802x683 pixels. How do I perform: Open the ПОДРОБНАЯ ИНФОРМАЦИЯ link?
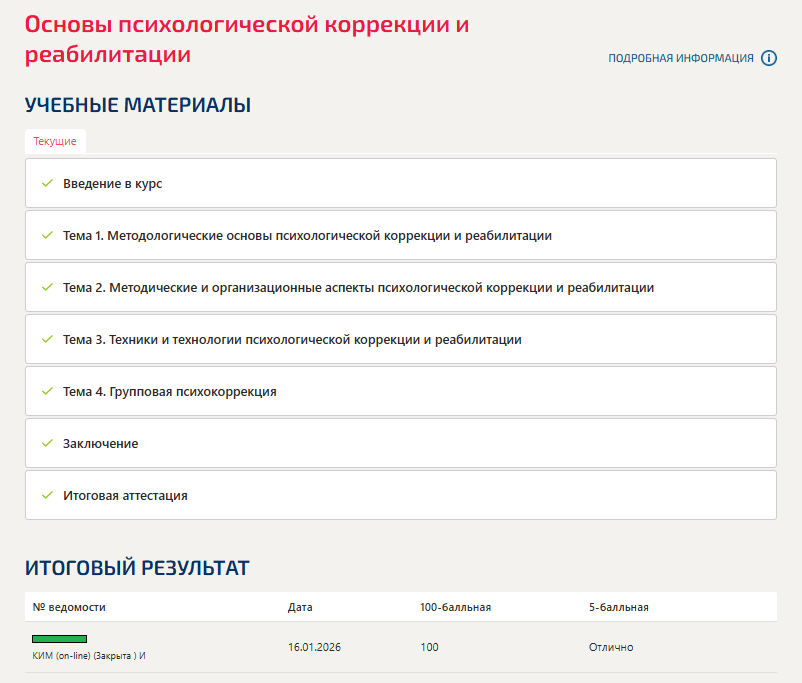pos(681,58)
